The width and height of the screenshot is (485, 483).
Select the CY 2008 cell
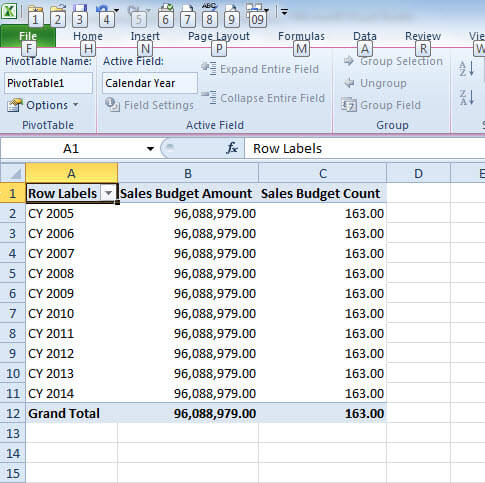[x=71, y=273]
